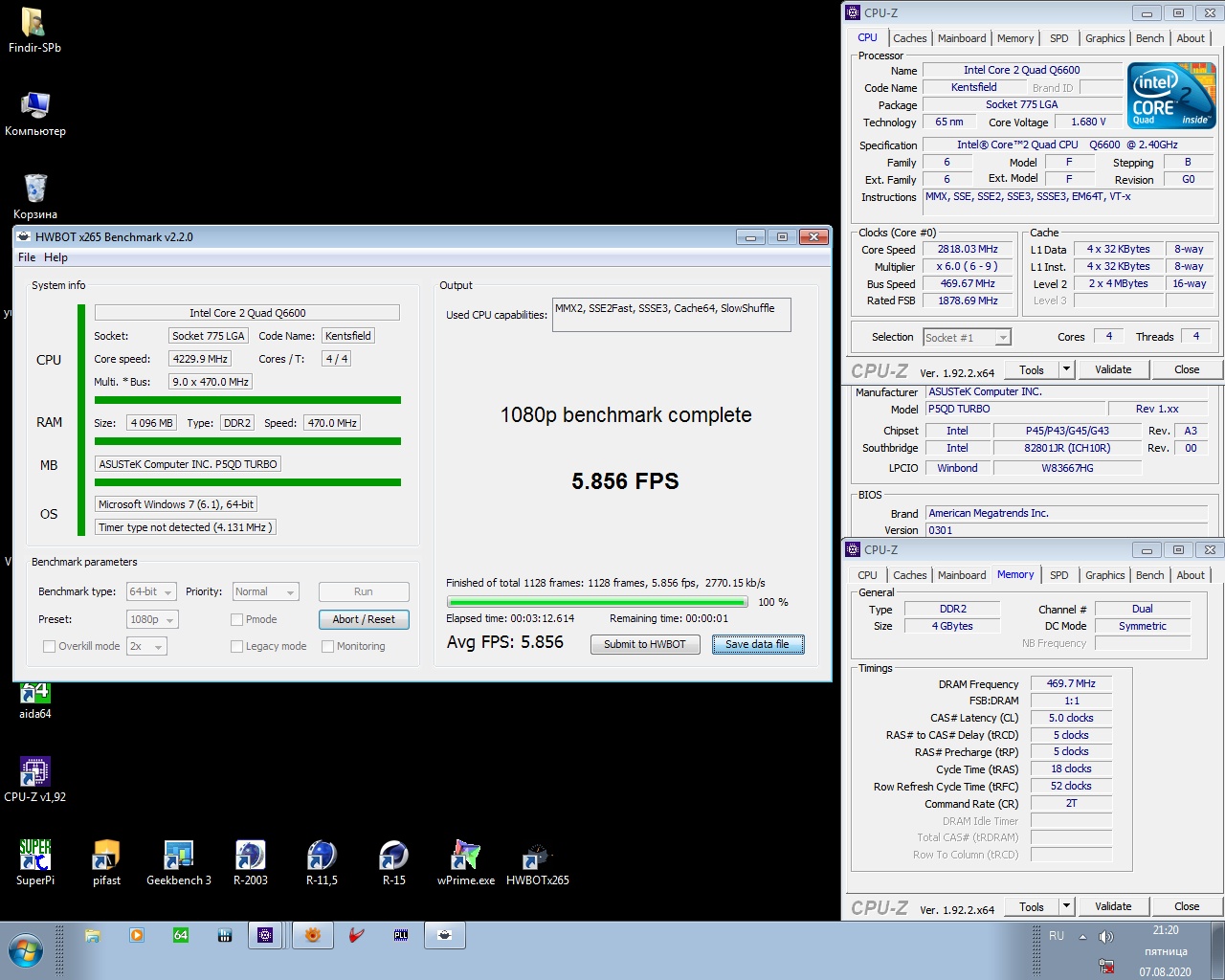Switch to the CPU-Z taskbar button

pos(265,936)
